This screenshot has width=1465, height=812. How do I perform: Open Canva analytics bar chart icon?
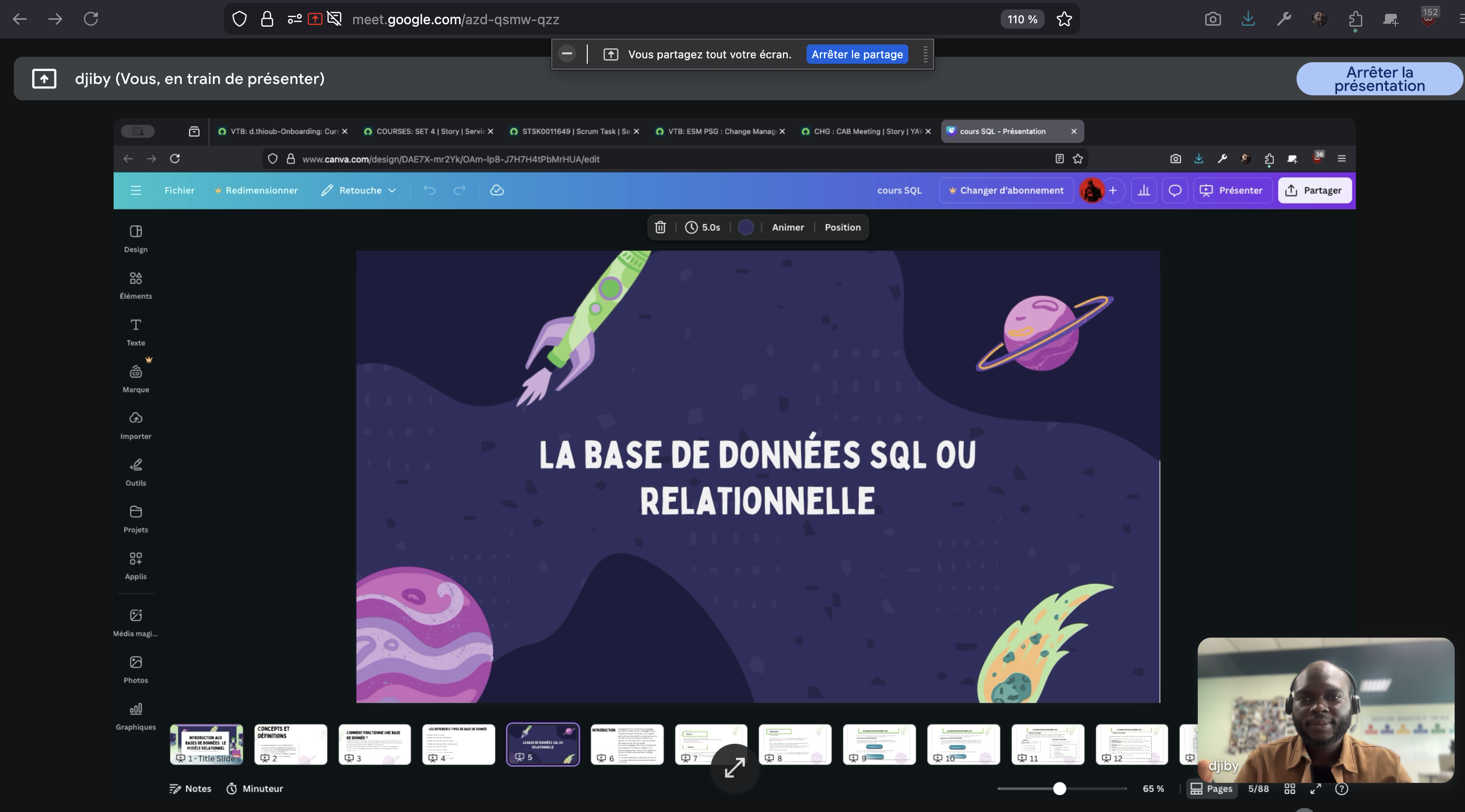pyautogui.click(x=1143, y=191)
